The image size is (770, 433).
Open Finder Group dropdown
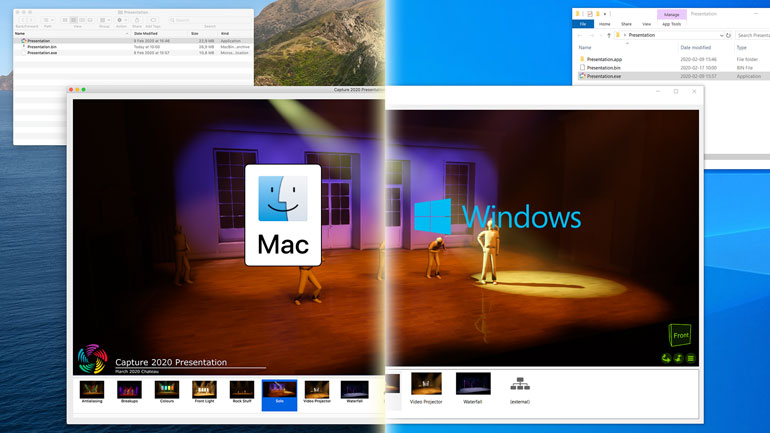click(105, 20)
